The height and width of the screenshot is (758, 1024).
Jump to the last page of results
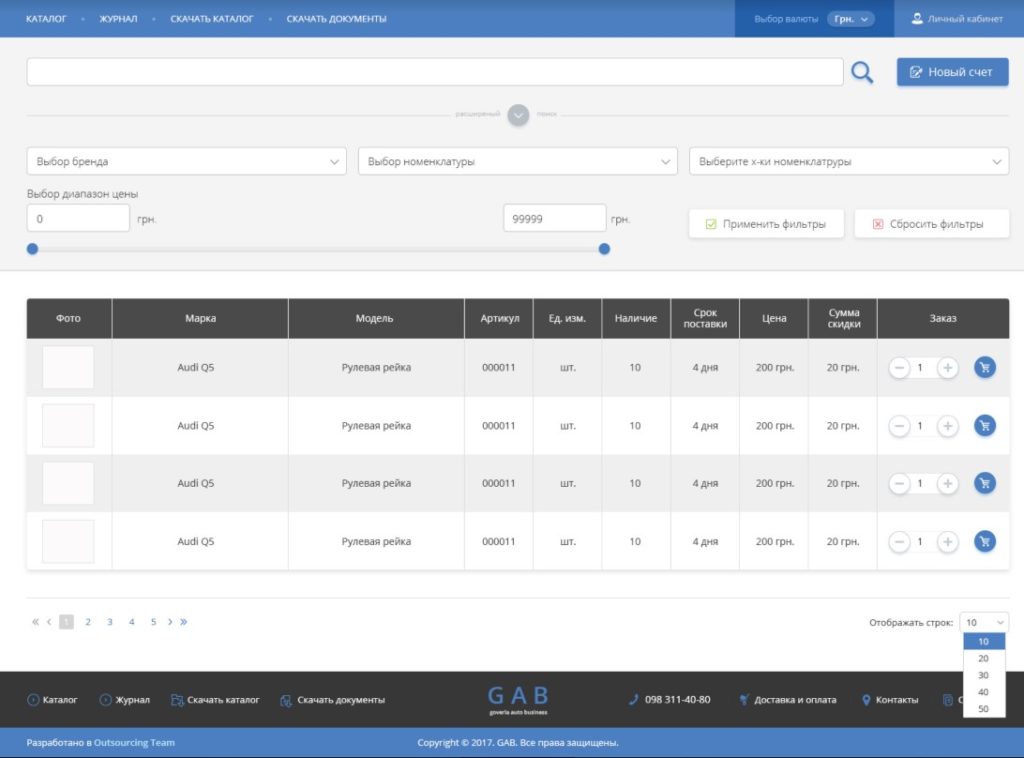tap(184, 622)
